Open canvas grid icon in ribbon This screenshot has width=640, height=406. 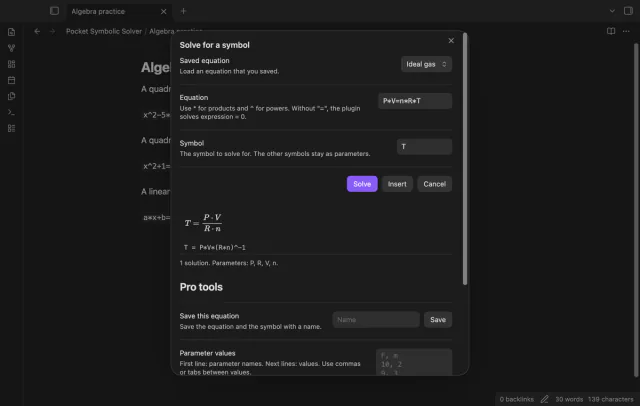(11, 64)
